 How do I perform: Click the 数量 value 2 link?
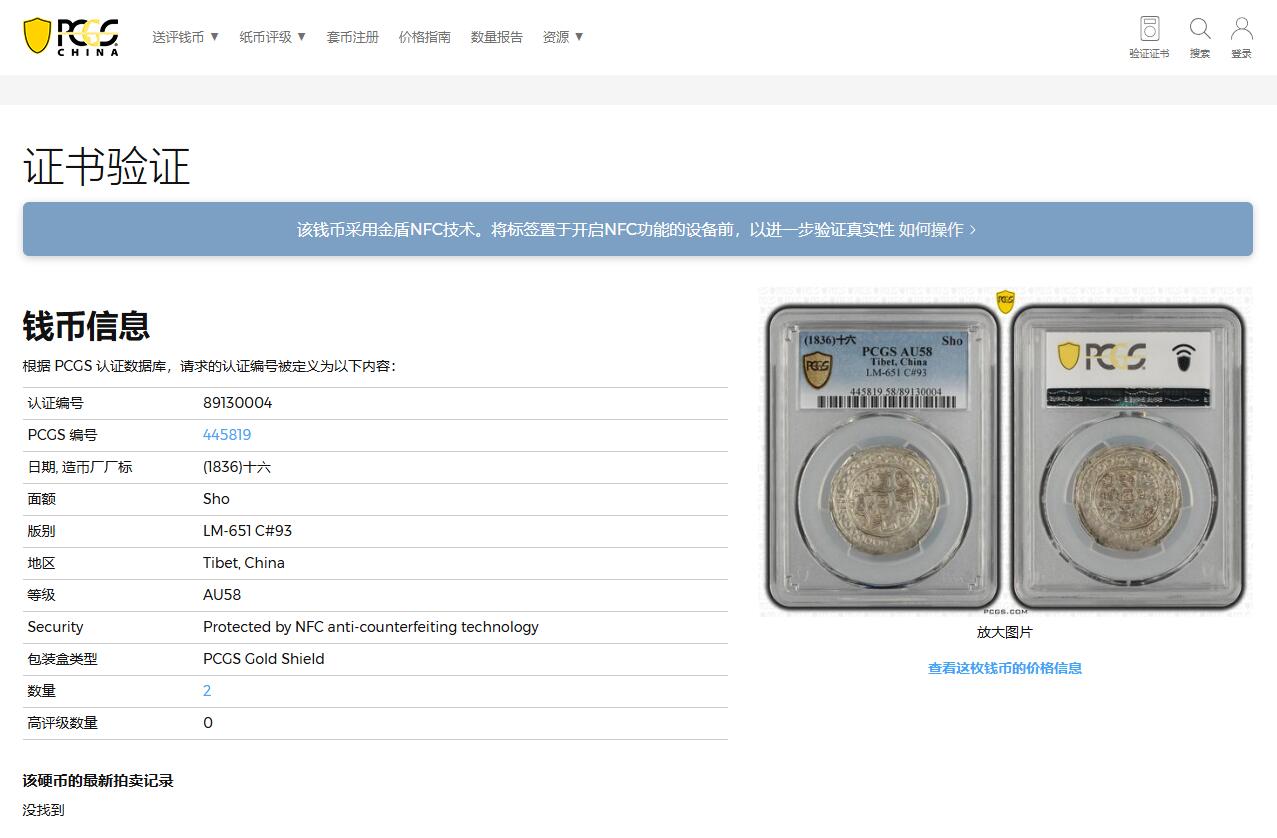tap(206, 691)
